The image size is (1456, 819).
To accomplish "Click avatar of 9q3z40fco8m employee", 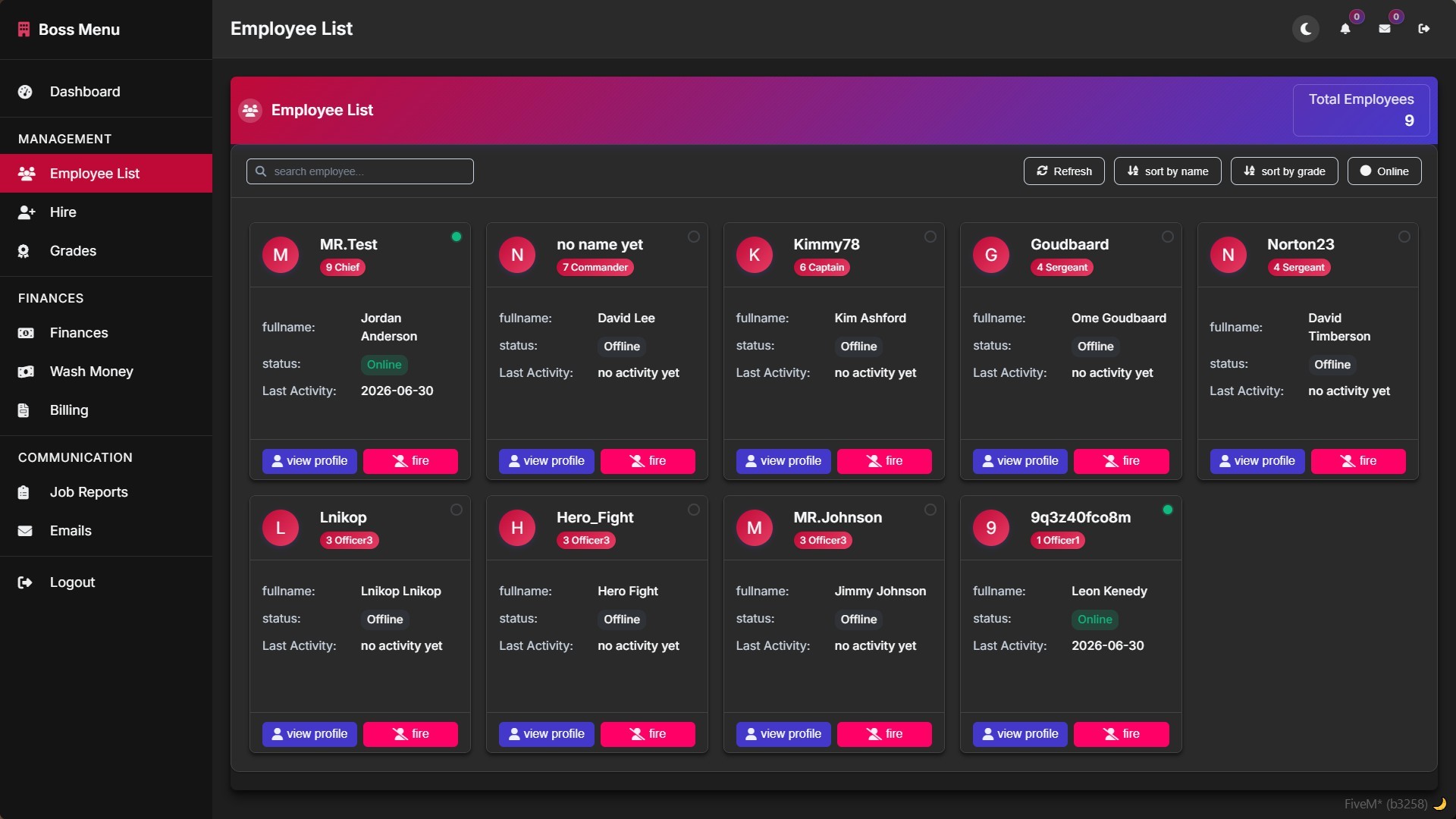I will click(x=991, y=528).
